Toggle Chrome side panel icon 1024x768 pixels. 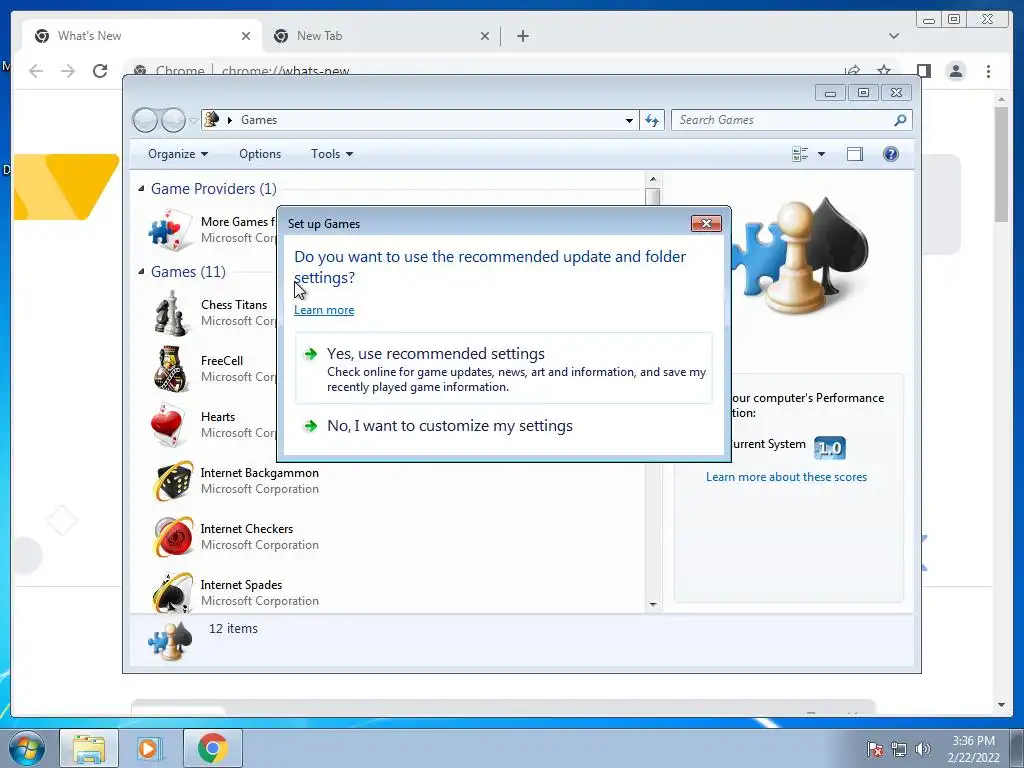[923, 71]
